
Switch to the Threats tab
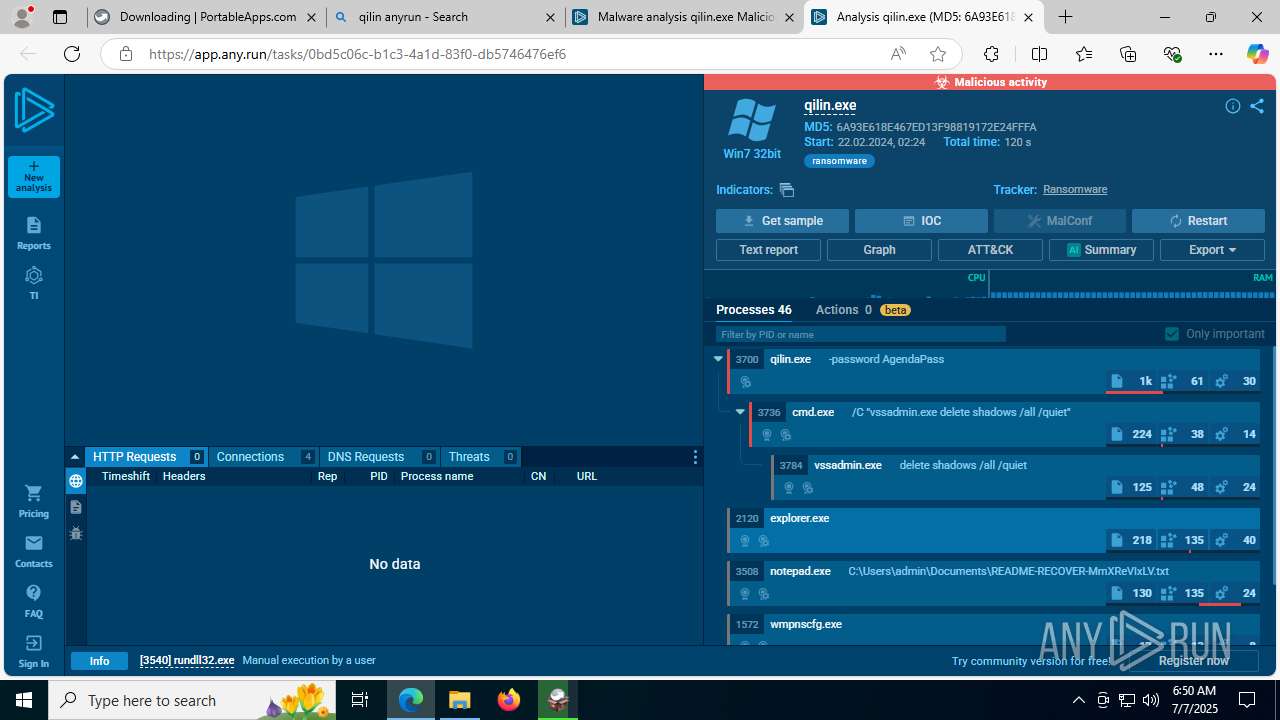[x=480, y=457]
